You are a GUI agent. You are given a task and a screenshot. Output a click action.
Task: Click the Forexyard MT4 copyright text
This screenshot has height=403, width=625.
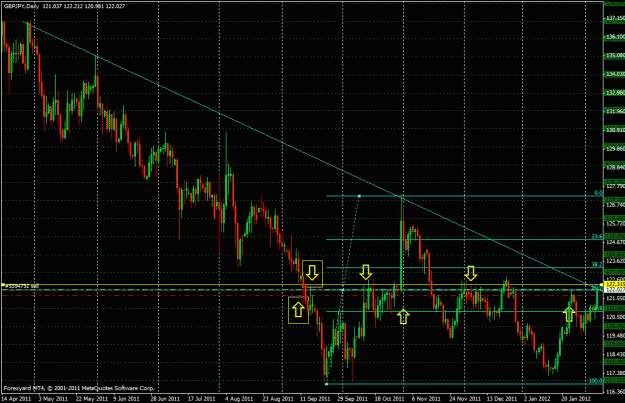pyautogui.click(x=79, y=388)
